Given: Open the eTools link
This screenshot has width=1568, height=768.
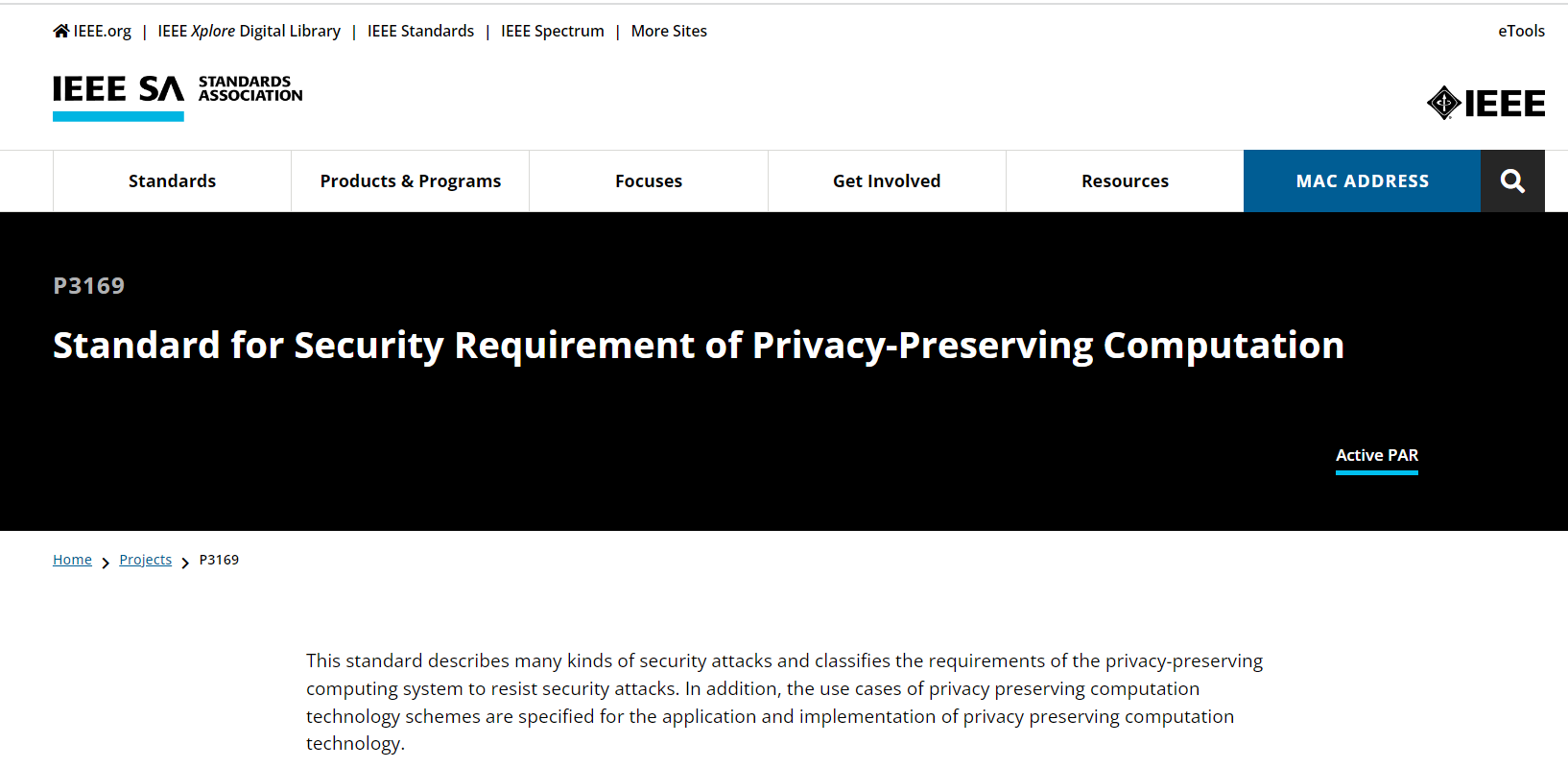Looking at the screenshot, I should pyautogui.click(x=1521, y=31).
